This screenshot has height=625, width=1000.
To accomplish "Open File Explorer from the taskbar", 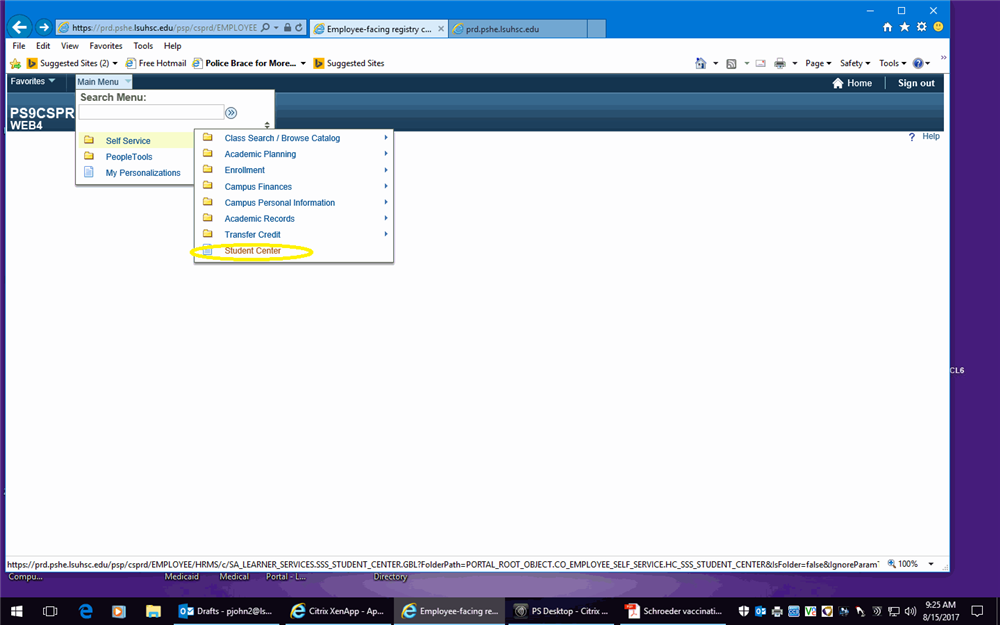I will tap(153, 610).
